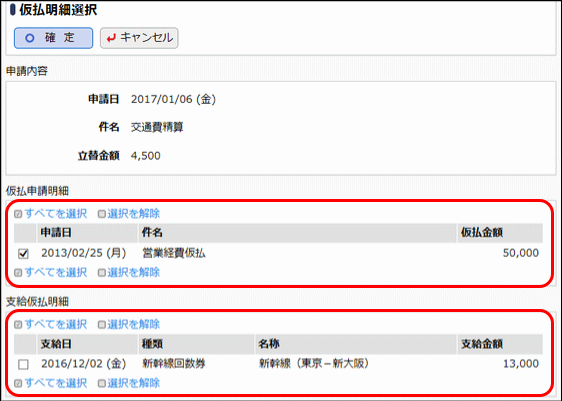Click 選択を解除 above 支給仮払明細 table
This screenshot has height=401, width=562.
pyautogui.click(x=133, y=325)
